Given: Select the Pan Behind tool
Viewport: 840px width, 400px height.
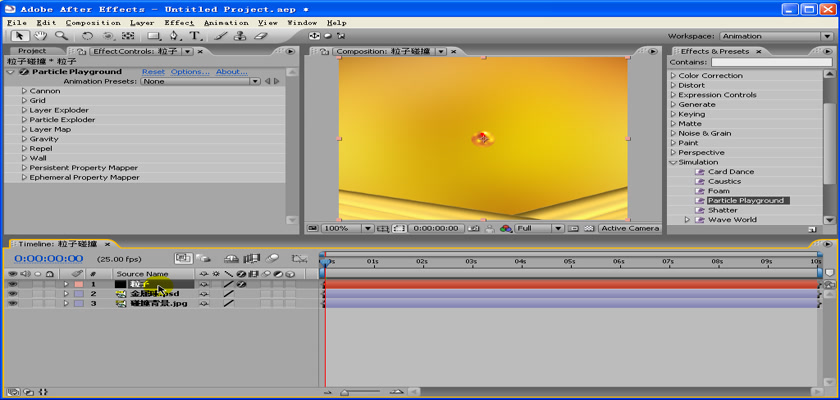Looking at the screenshot, I should click(128, 36).
